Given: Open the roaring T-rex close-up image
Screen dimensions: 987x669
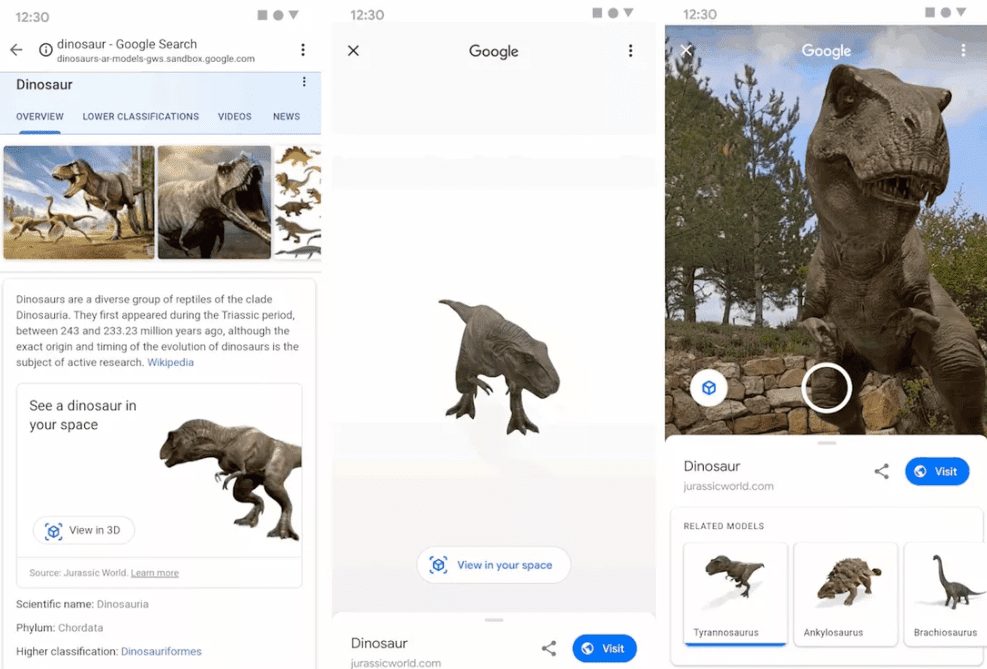Looking at the screenshot, I should pyautogui.click(x=214, y=202).
